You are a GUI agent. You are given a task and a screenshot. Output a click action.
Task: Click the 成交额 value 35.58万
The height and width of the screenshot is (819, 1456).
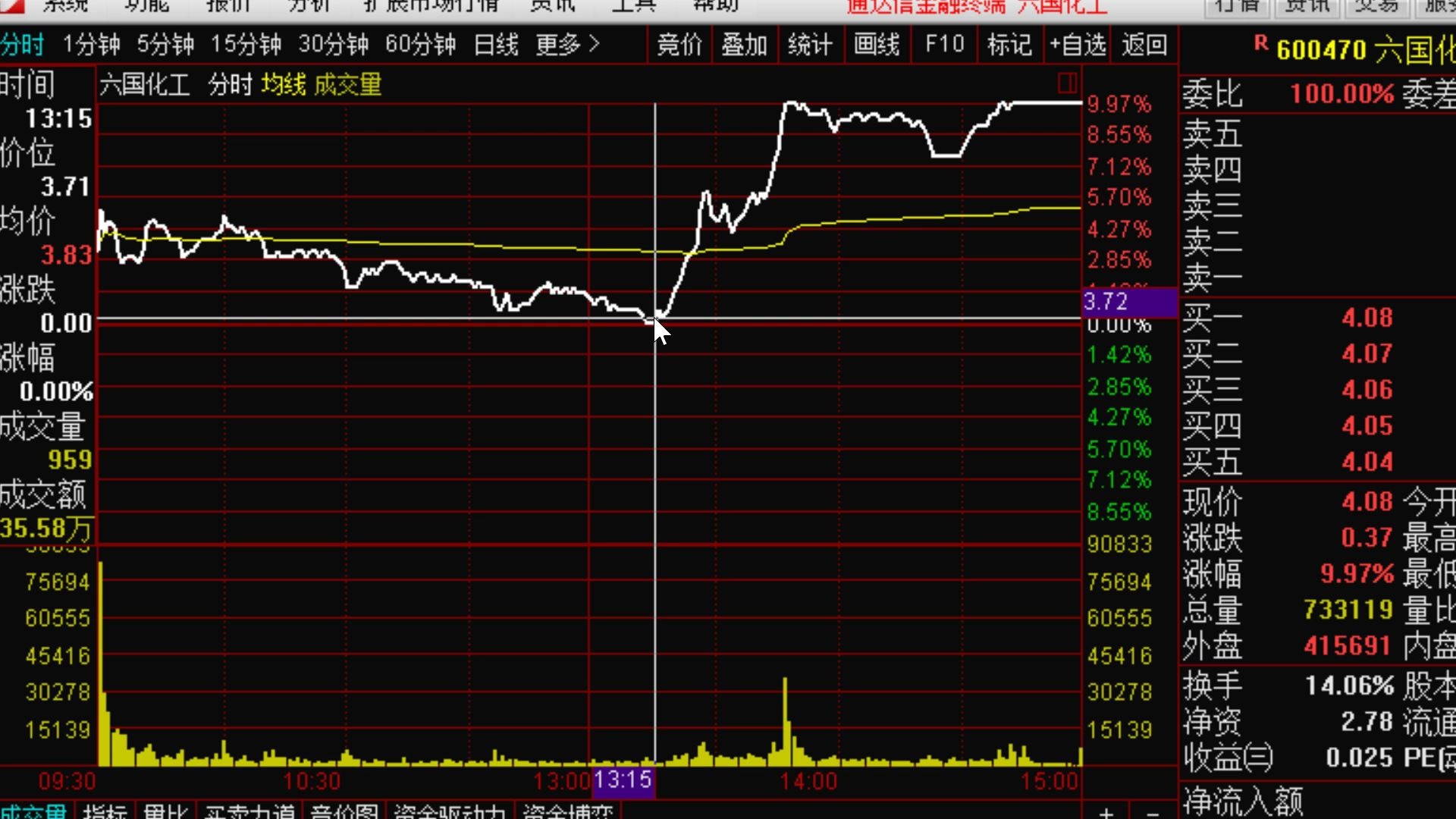(46, 528)
